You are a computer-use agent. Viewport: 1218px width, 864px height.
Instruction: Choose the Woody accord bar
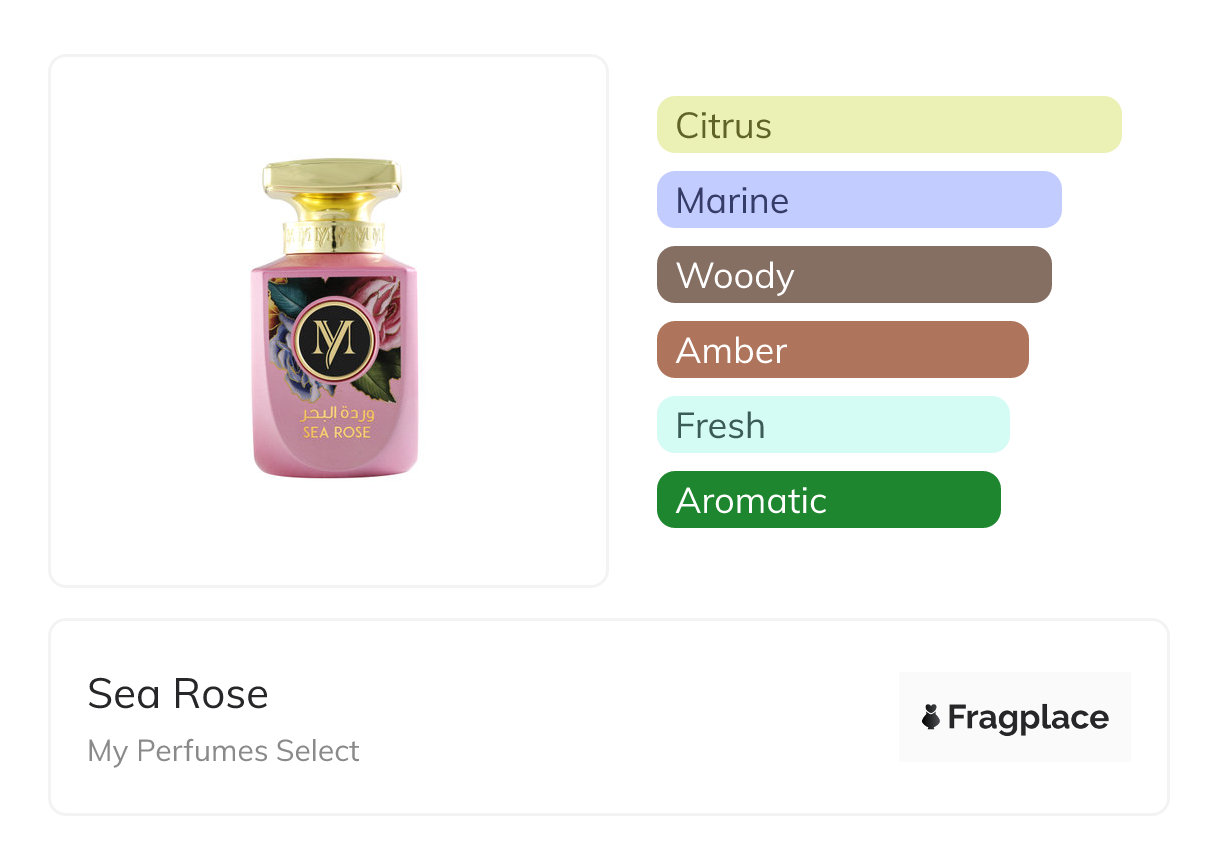click(x=853, y=275)
